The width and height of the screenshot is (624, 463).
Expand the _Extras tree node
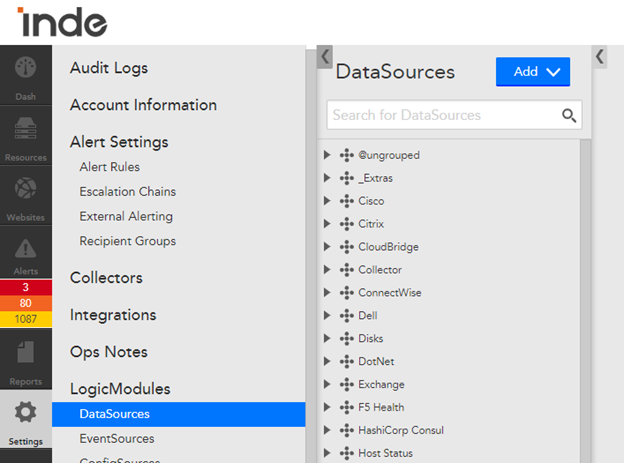(x=327, y=178)
